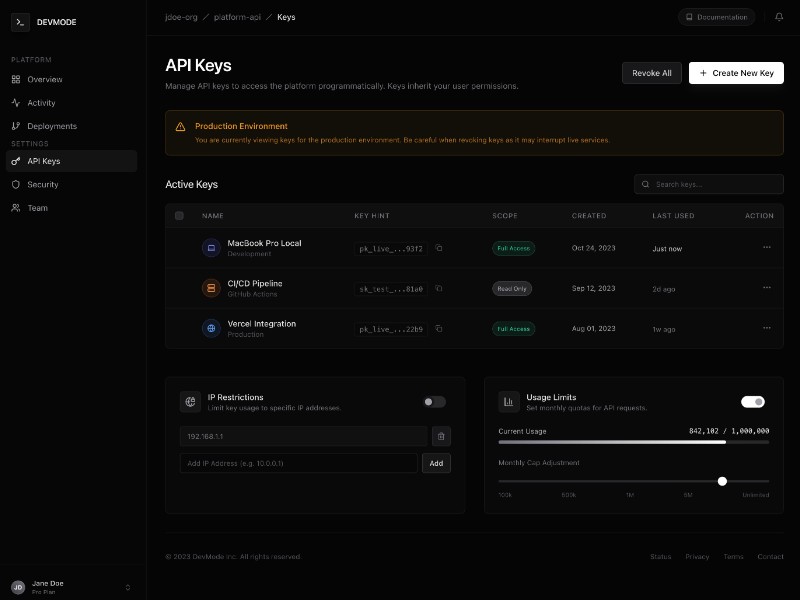Click the search keys input field
The width and height of the screenshot is (800, 600).
click(708, 184)
